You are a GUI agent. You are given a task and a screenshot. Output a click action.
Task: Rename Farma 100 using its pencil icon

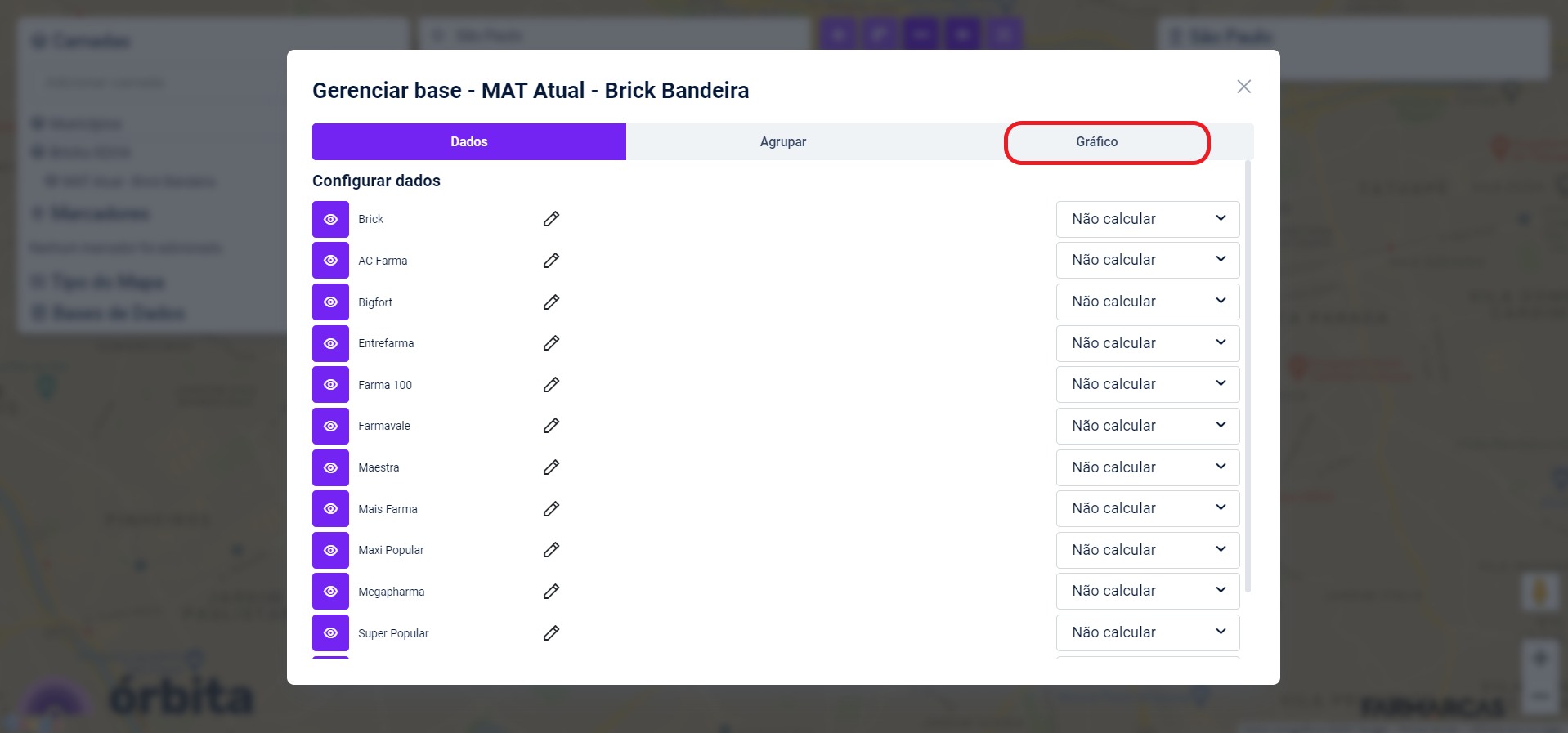pos(551,385)
